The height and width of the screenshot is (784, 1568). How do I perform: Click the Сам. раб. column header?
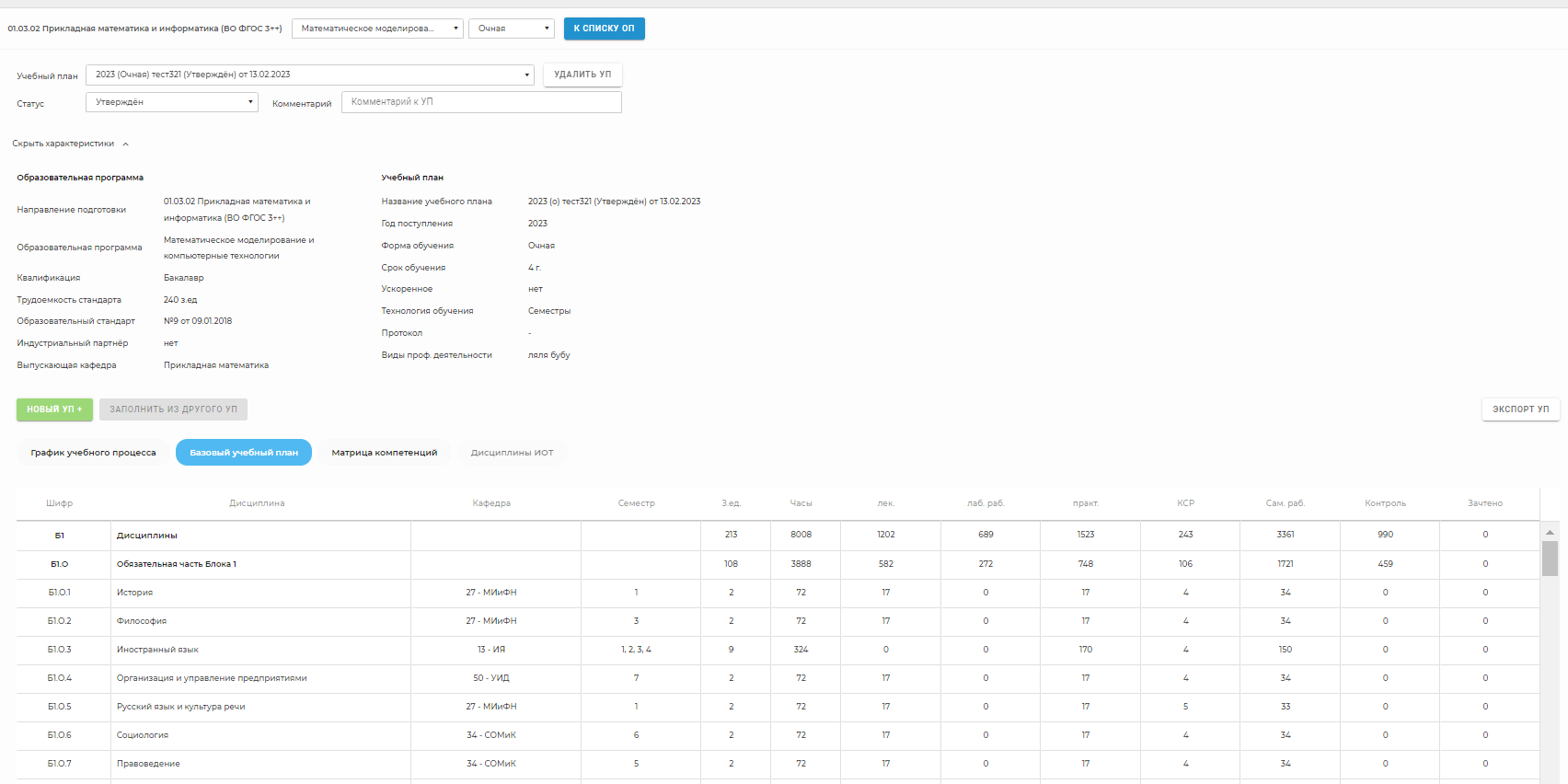(1286, 503)
